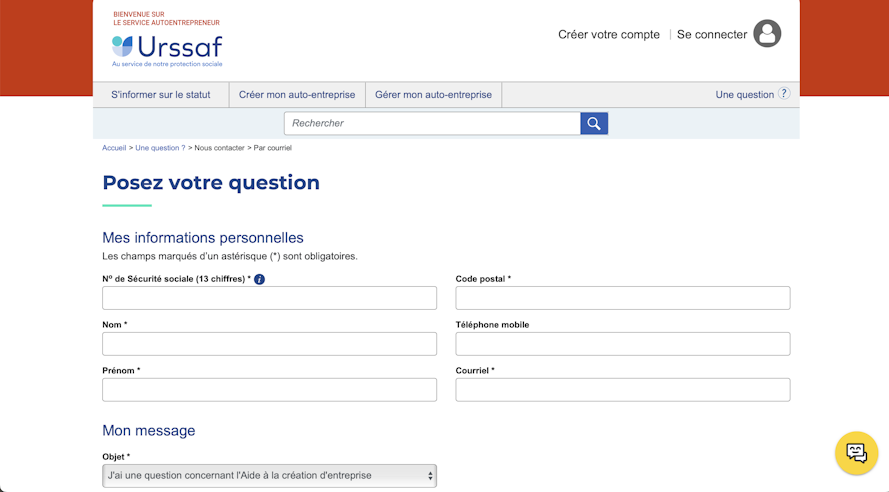Screen dimensions: 889x492
Task: Click the Une question ? breadcrumb link
Action: point(160,148)
